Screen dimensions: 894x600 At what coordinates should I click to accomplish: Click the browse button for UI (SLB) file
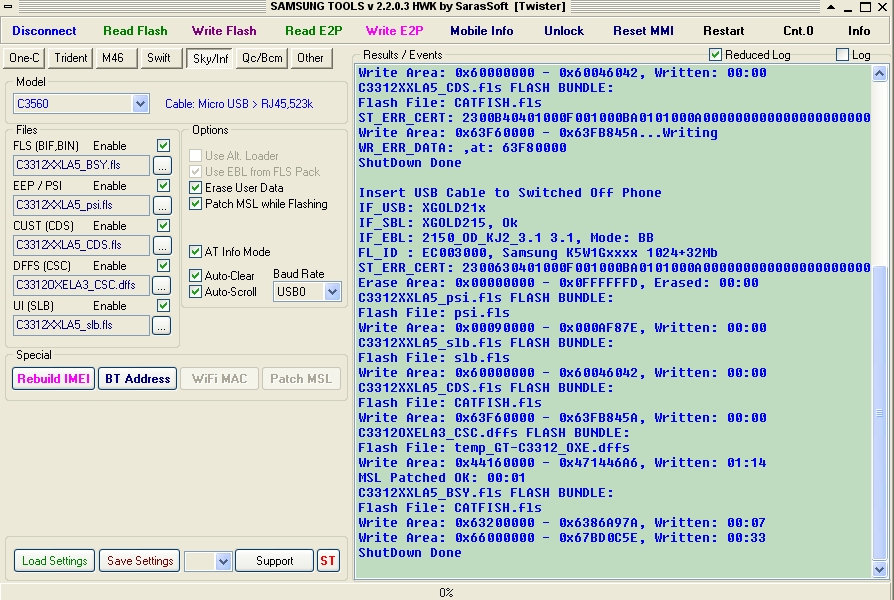(162, 325)
